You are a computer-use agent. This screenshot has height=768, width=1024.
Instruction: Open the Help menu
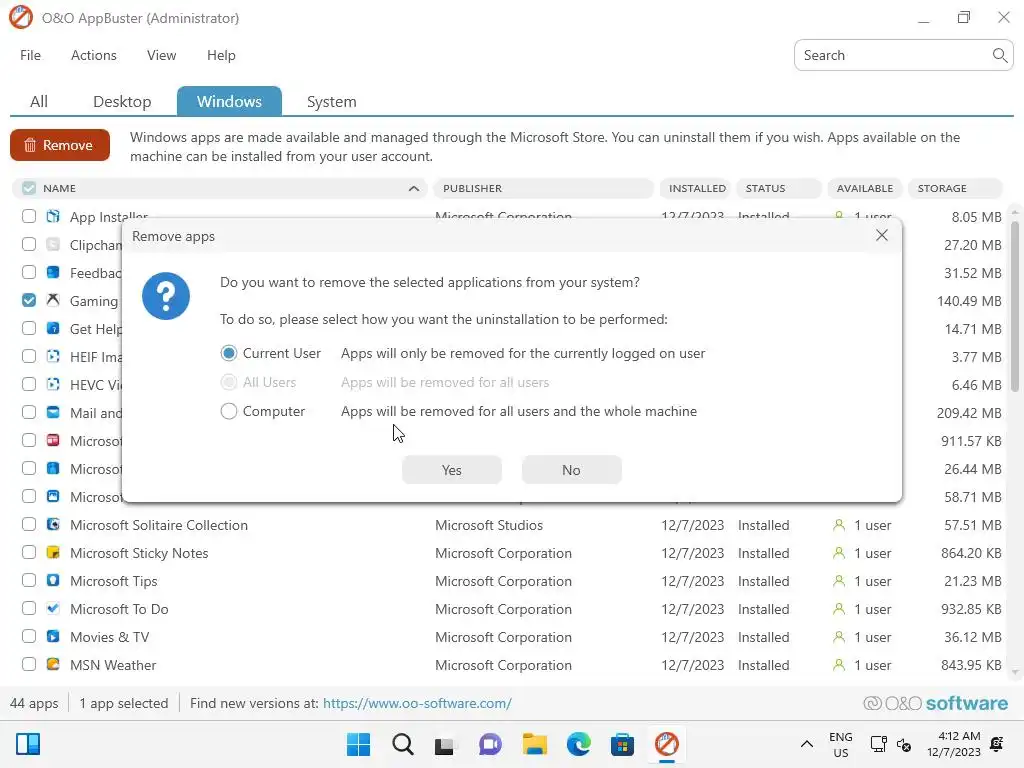click(x=221, y=56)
